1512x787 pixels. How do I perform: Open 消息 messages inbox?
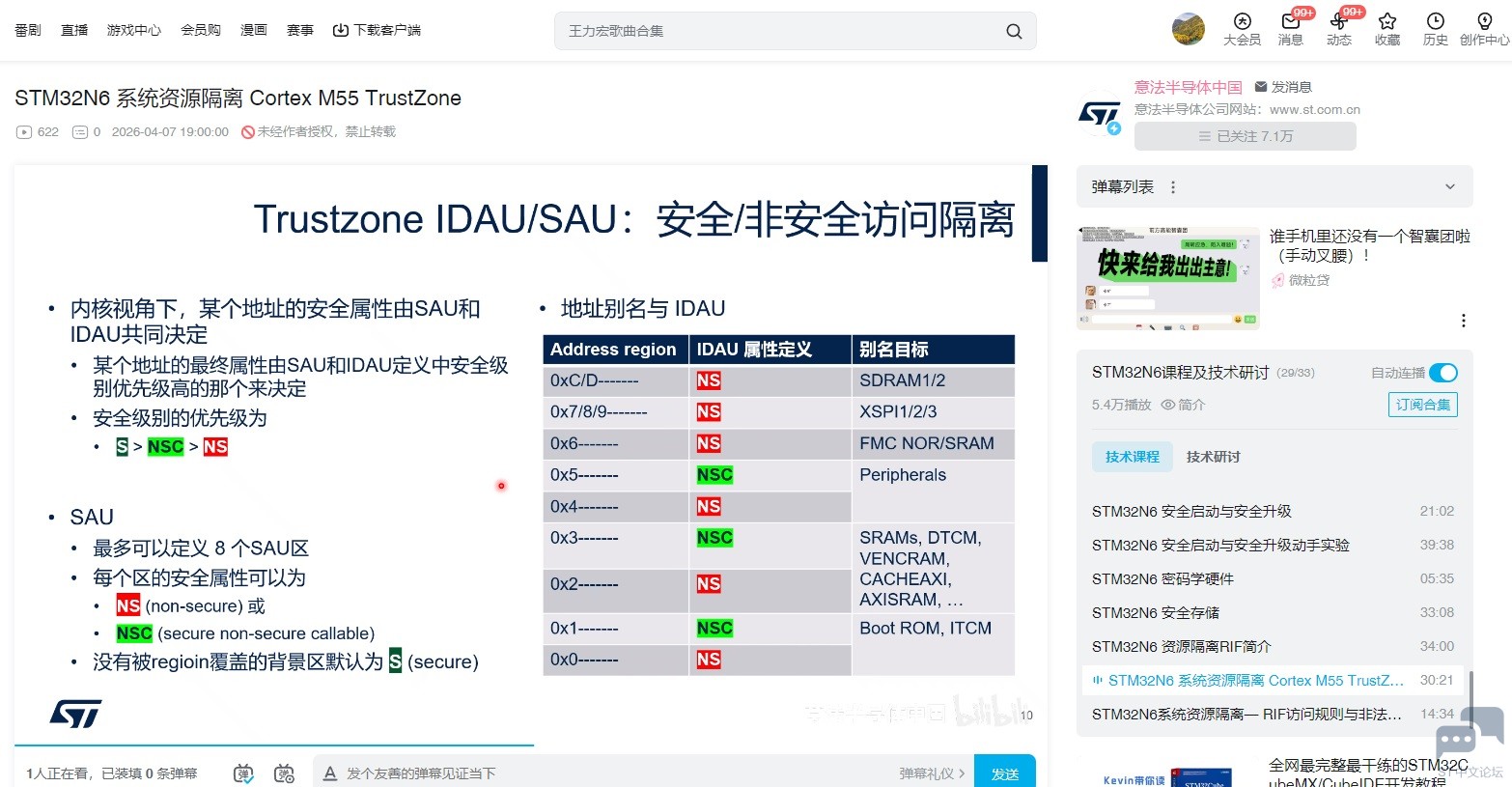coord(1290,29)
